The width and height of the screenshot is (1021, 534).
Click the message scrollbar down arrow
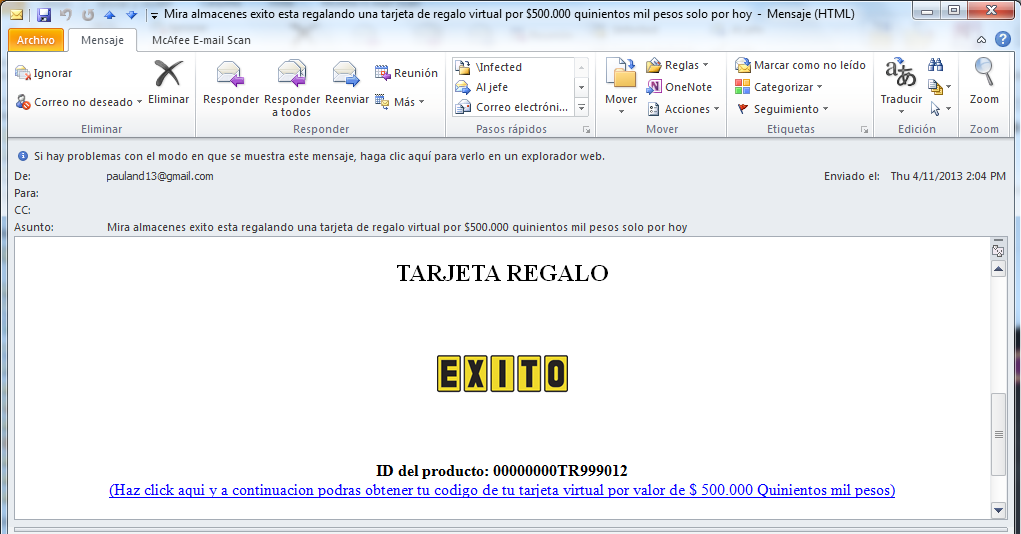coord(998,511)
